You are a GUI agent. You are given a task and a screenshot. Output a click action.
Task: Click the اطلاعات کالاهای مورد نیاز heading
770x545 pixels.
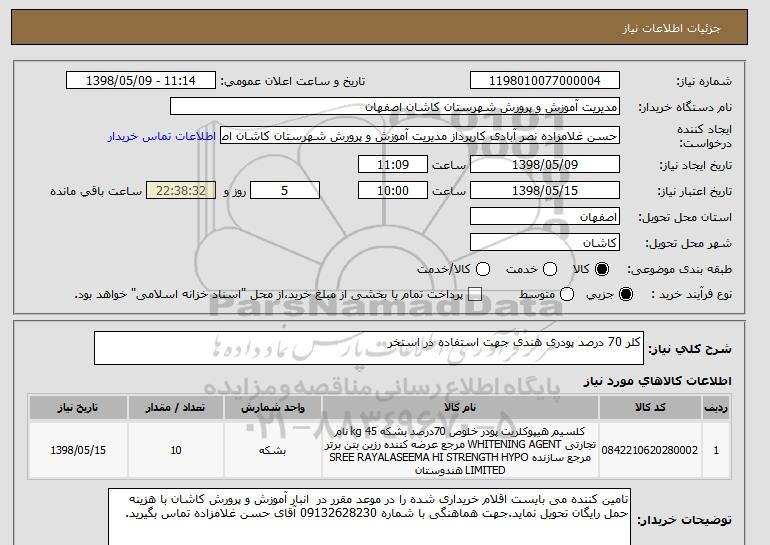click(657, 381)
